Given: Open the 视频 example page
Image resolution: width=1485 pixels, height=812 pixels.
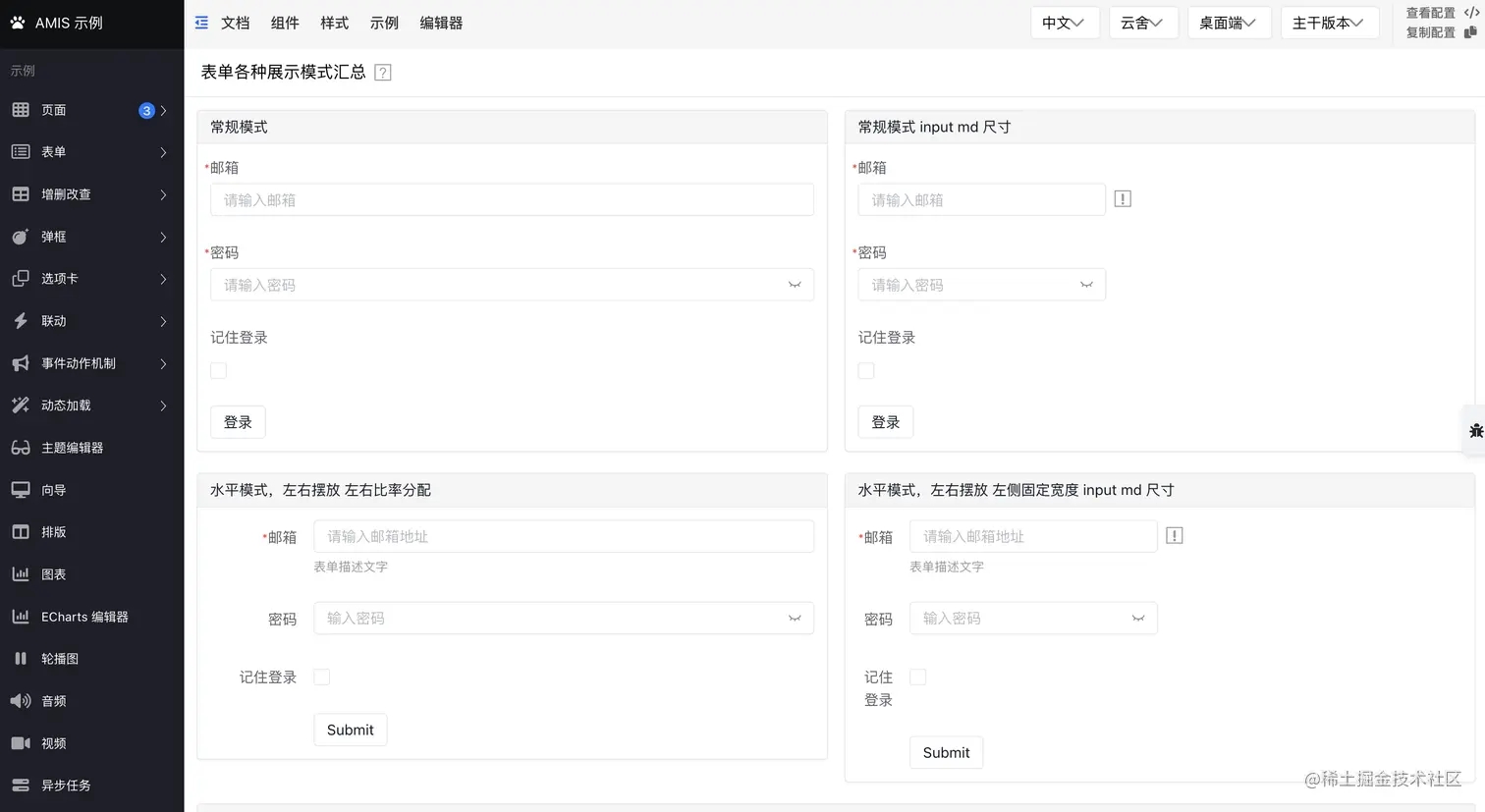Looking at the screenshot, I should coord(57,743).
